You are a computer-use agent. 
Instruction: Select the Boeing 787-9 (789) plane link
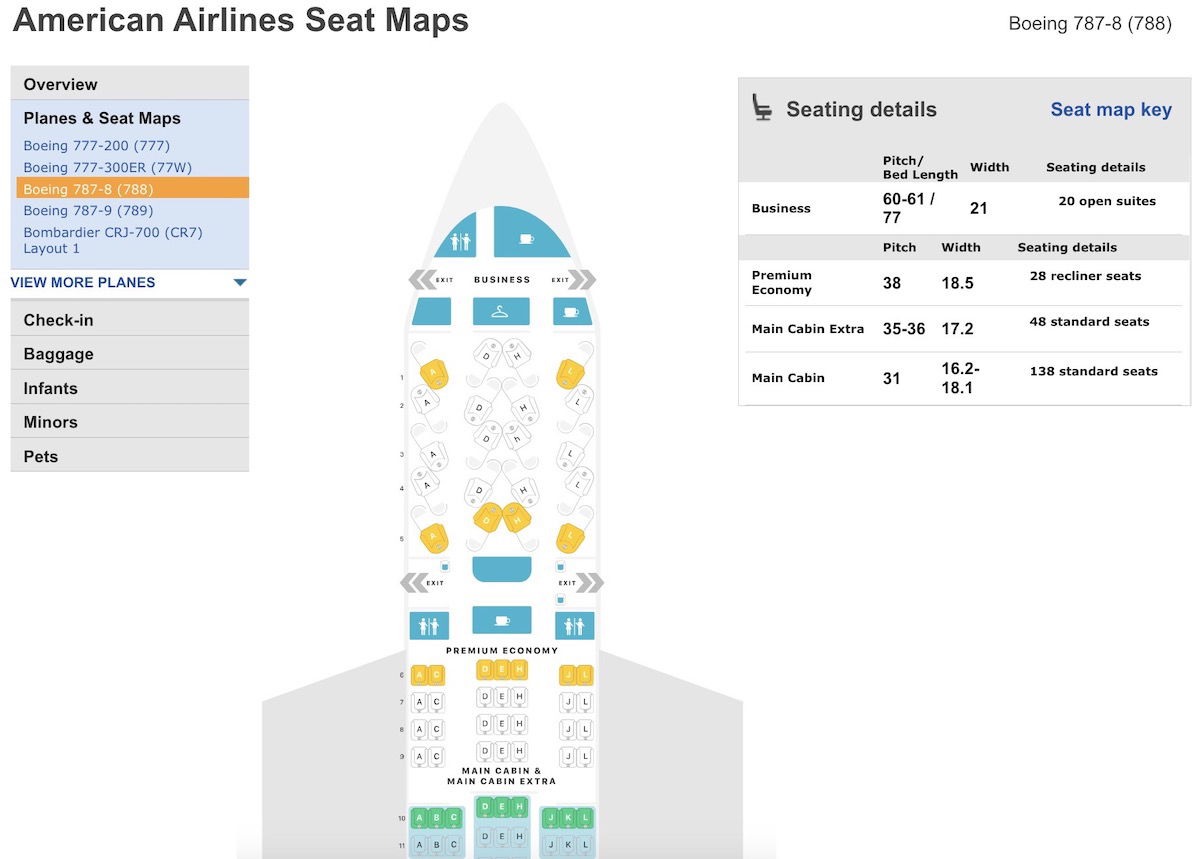pyautogui.click(x=90, y=210)
